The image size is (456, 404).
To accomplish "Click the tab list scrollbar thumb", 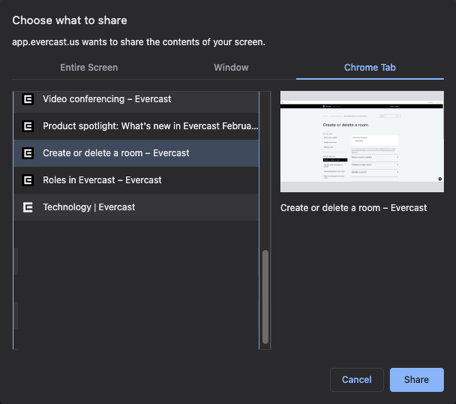I will (265, 297).
